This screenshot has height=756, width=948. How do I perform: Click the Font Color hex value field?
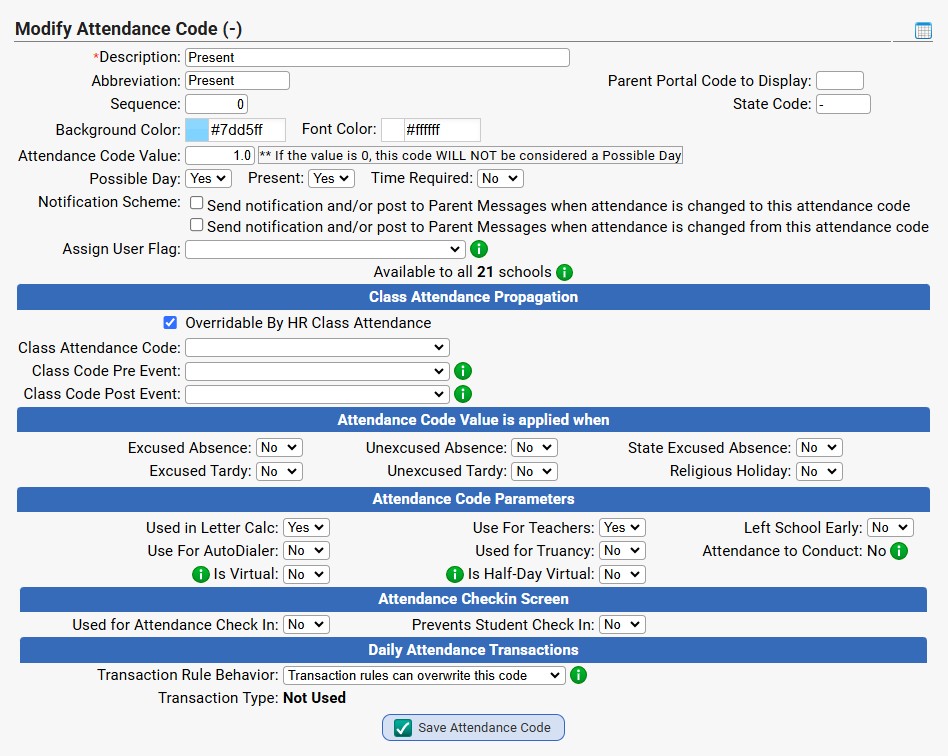pyautogui.click(x=442, y=130)
